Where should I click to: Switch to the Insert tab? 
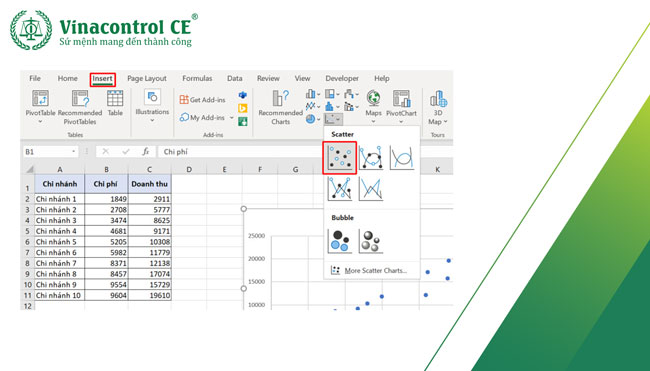(102, 79)
